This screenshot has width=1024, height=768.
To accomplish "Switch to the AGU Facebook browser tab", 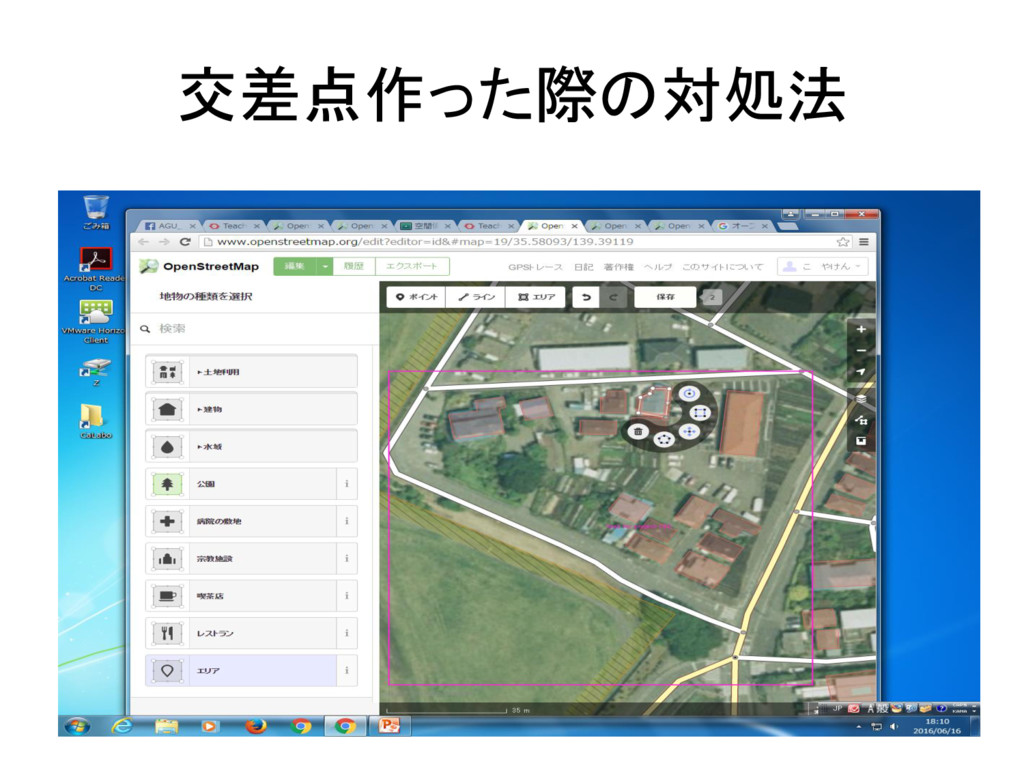I will 168,226.
